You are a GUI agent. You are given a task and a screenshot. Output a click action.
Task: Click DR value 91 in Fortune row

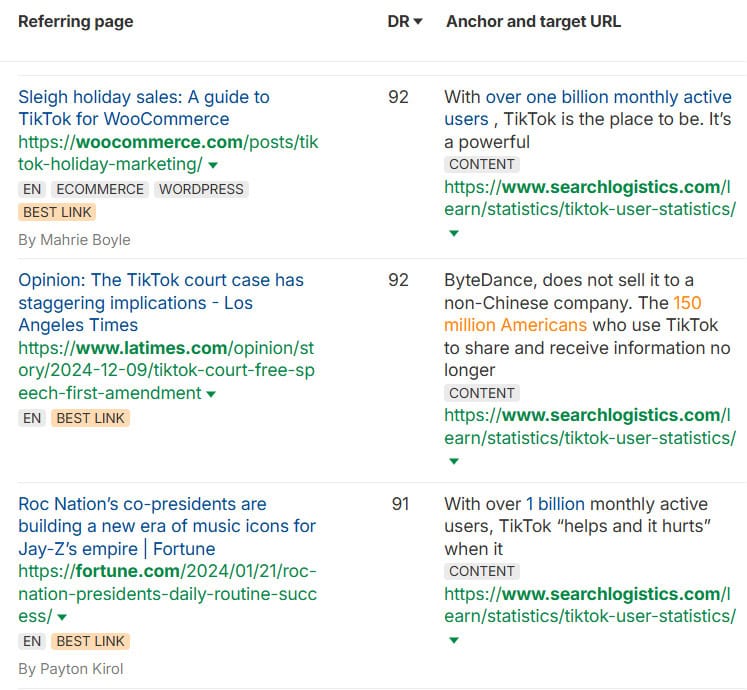tap(400, 504)
